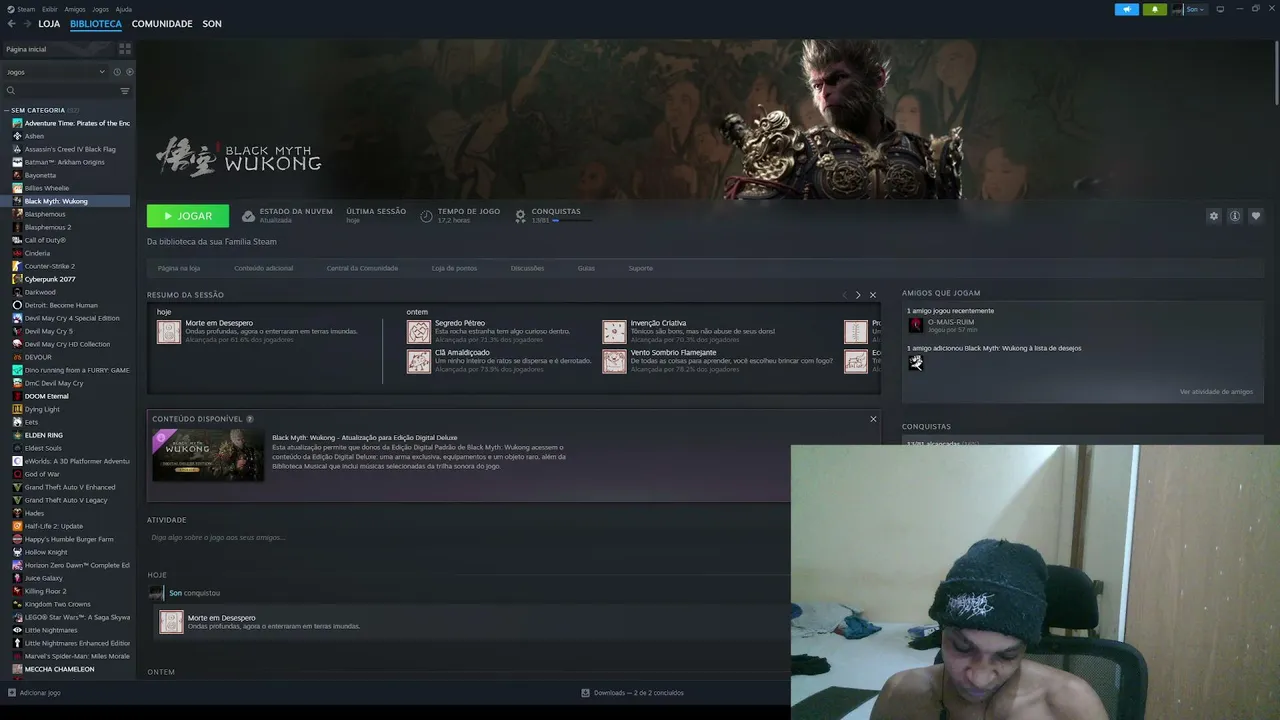Go to the LOJA tab
This screenshot has width=1280, height=720.
[x=49, y=24]
